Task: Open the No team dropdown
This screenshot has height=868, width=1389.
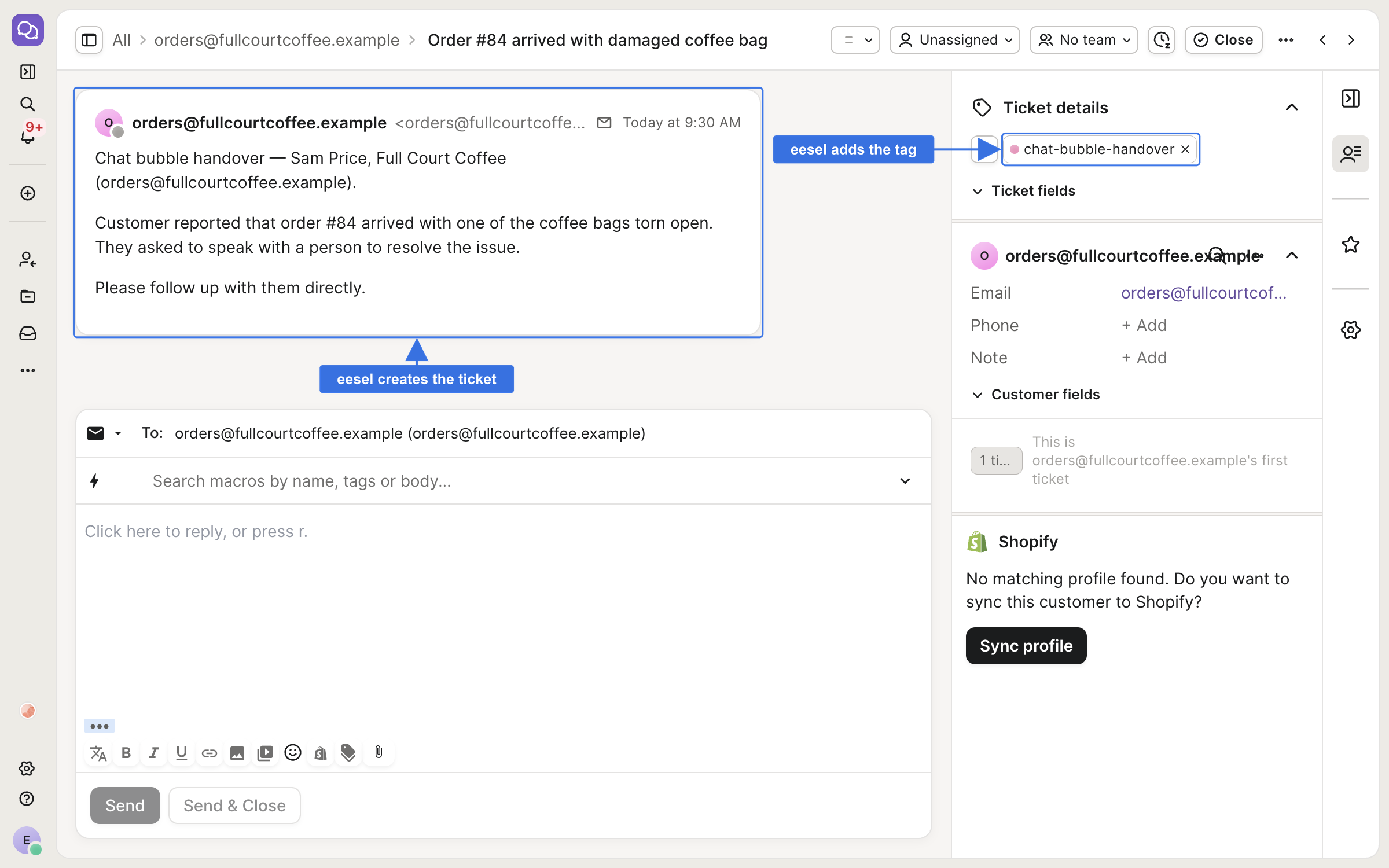Action: tap(1083, 40)
